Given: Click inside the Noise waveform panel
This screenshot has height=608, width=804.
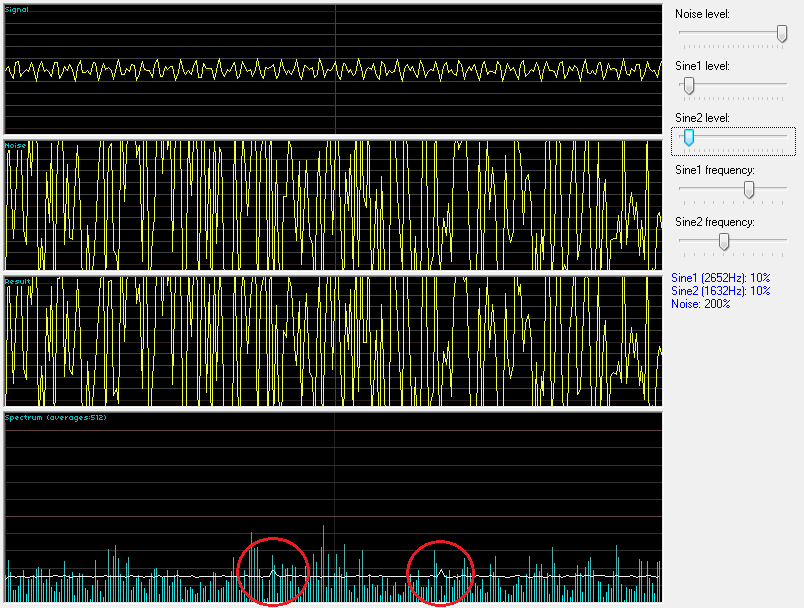Looking at the screenshot, I should 333,205.
